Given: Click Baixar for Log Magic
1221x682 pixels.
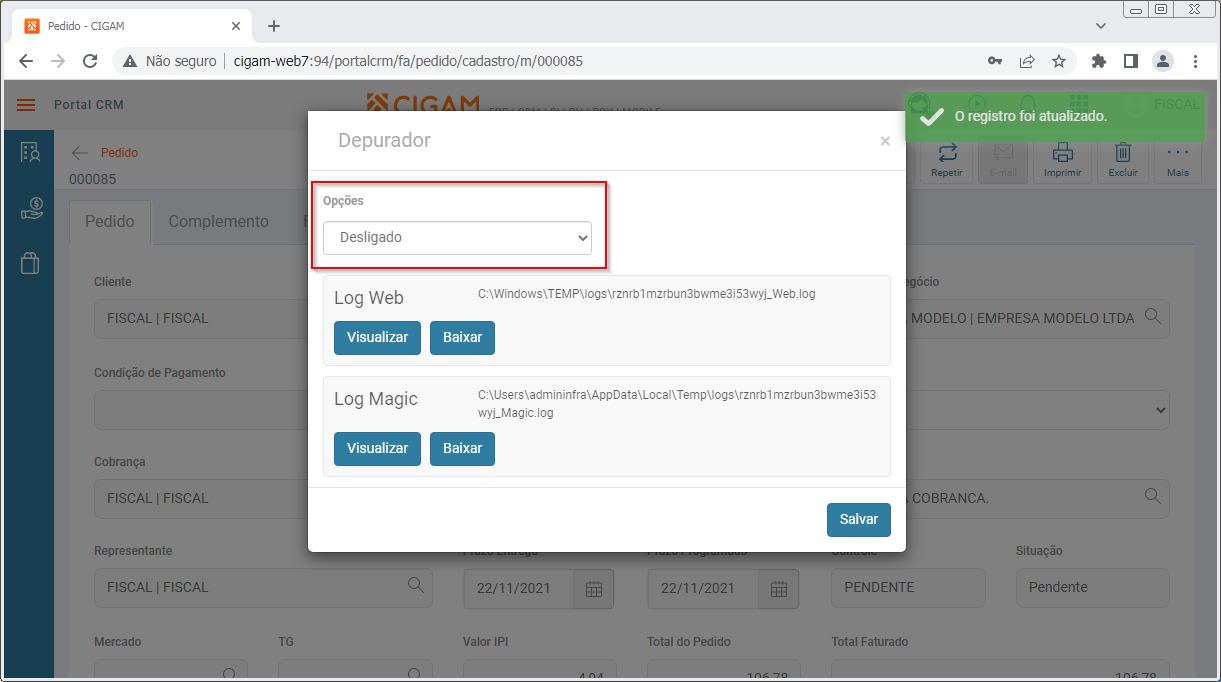Looking at the screenshot, I should [462, 448].
